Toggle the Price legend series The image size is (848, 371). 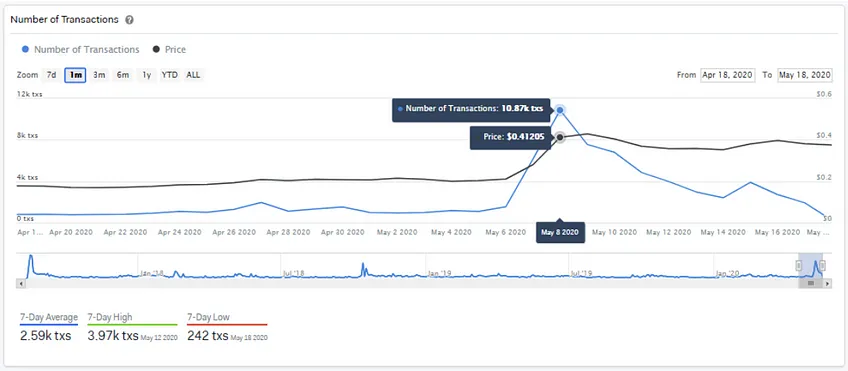coord(169,49)
